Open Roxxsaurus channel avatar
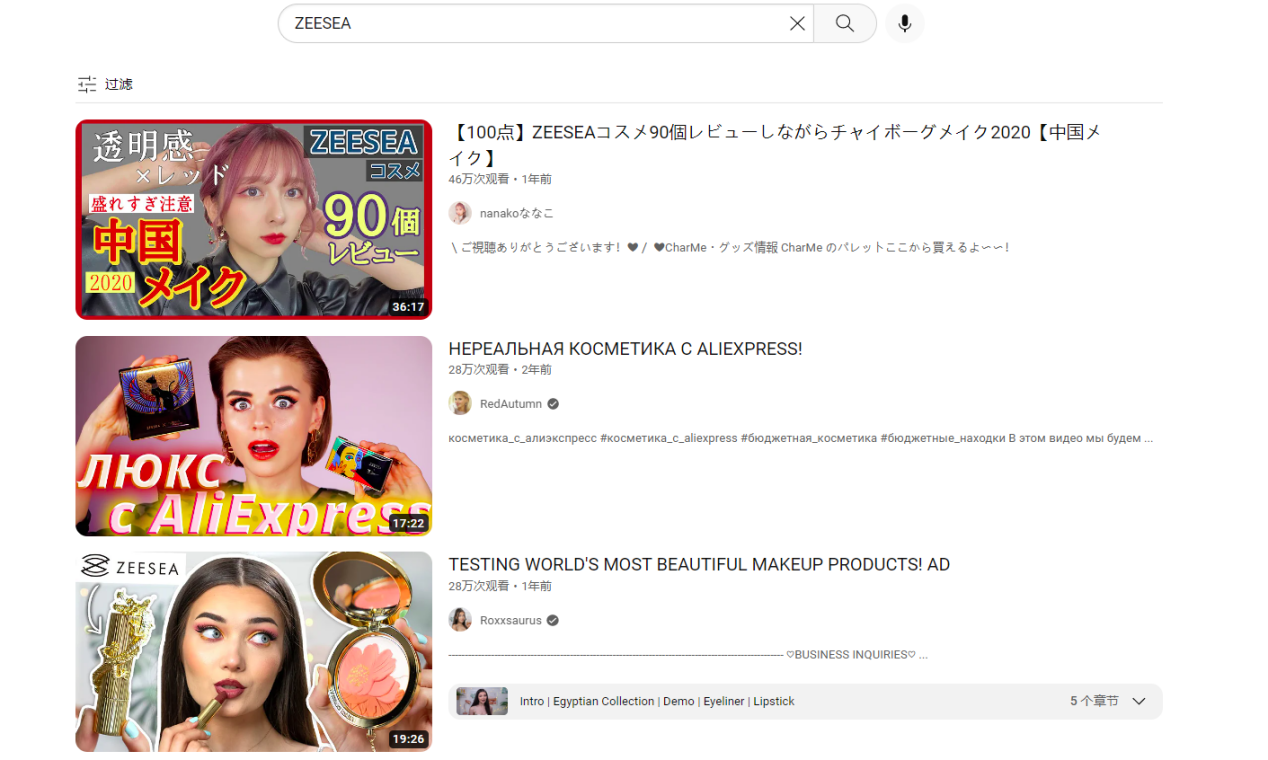The image size is (1268, 760). coord(460,620)
